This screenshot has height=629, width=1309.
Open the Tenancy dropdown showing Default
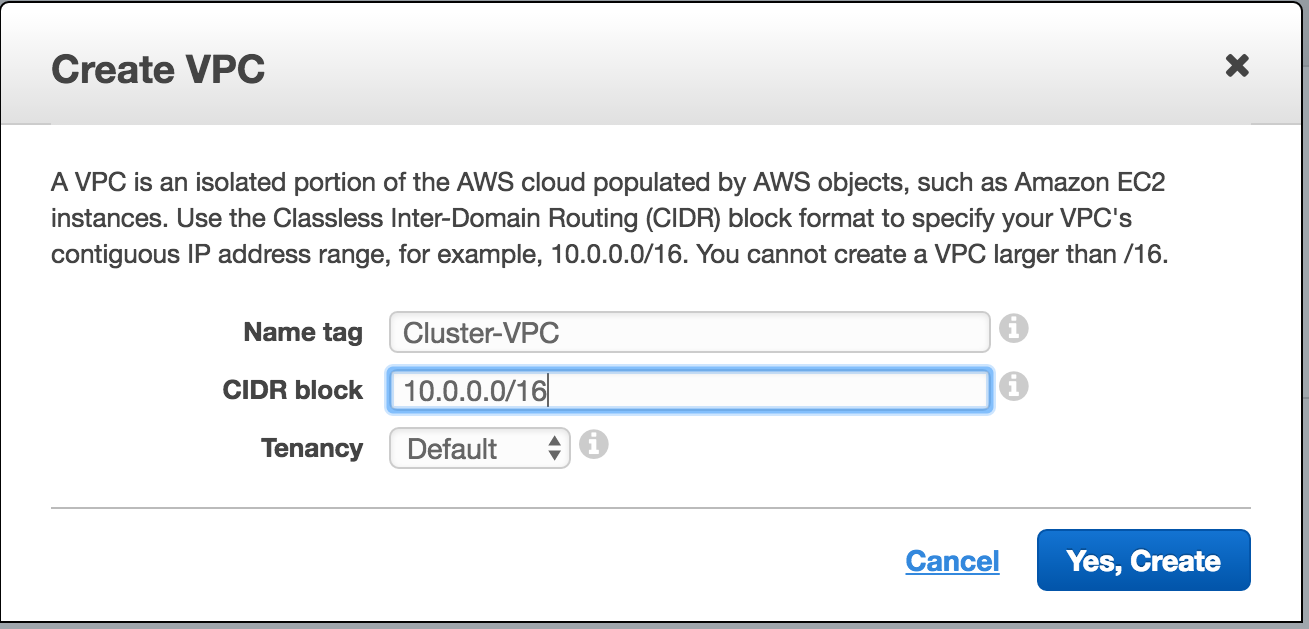479,449
